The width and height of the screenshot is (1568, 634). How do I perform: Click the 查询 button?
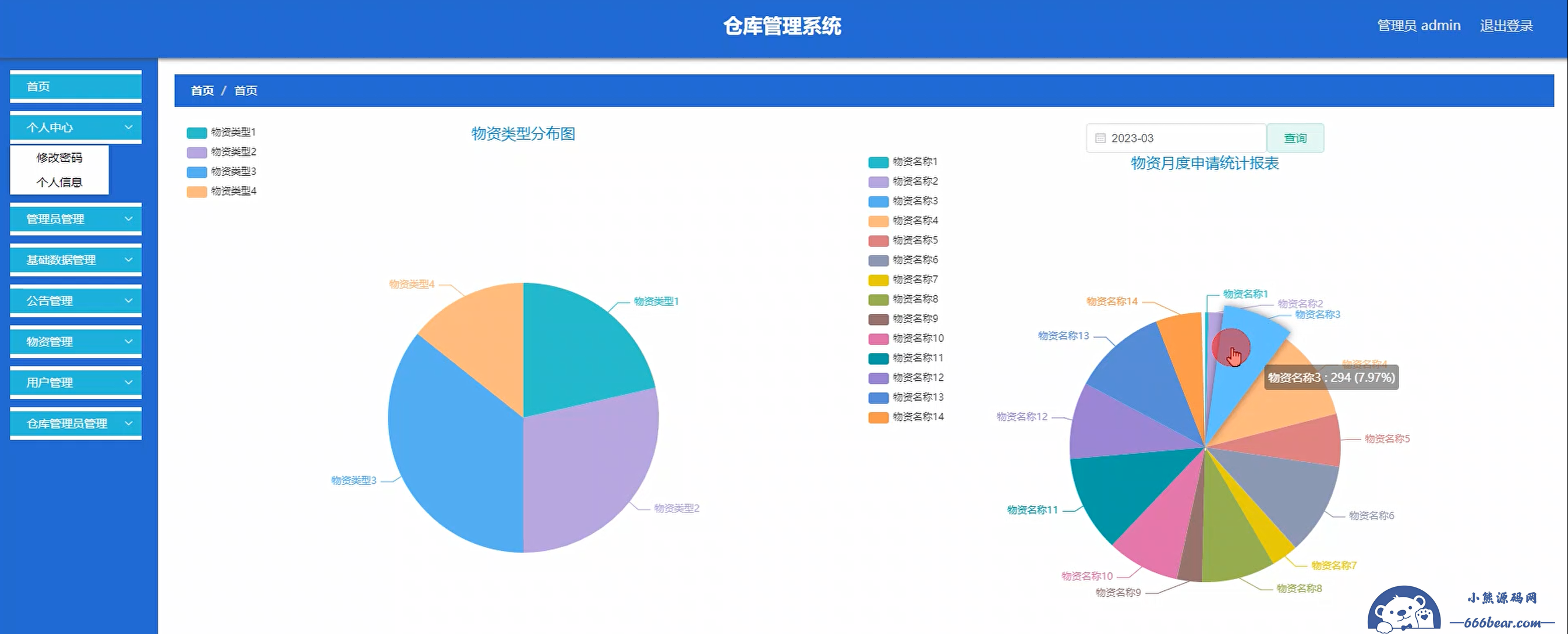pyautogui.click(x=1295, y=138)
